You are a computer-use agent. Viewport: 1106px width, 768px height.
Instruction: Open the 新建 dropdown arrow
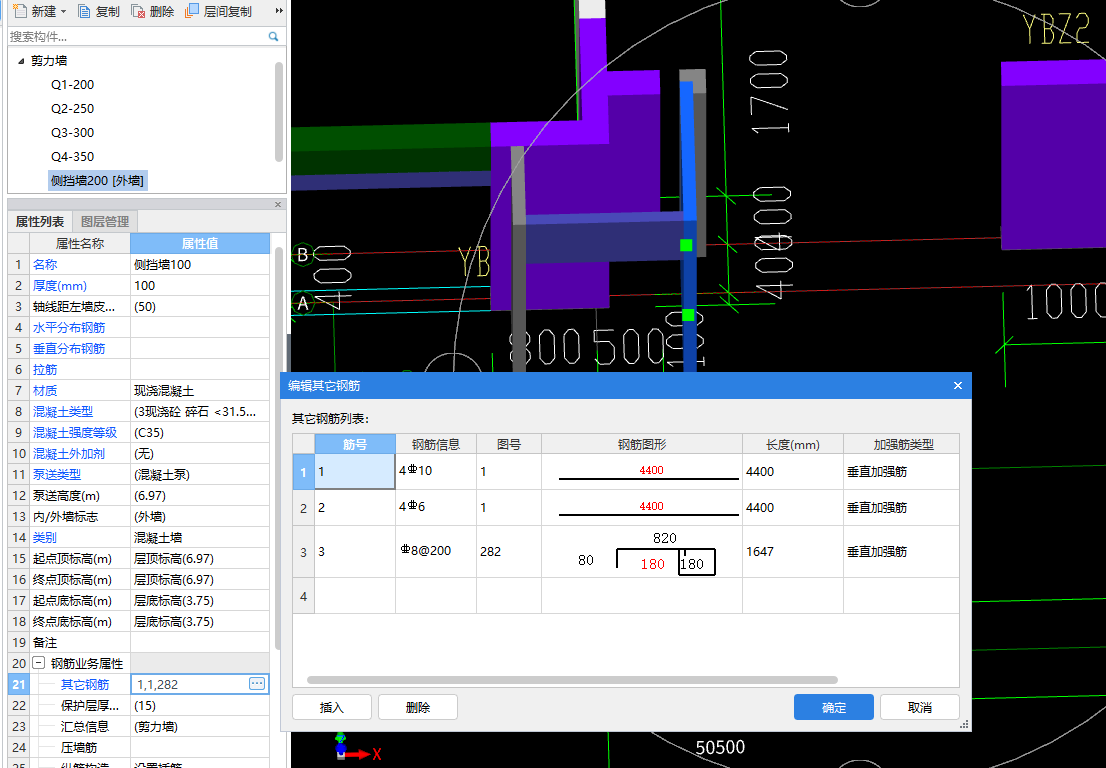pos(64,11)
